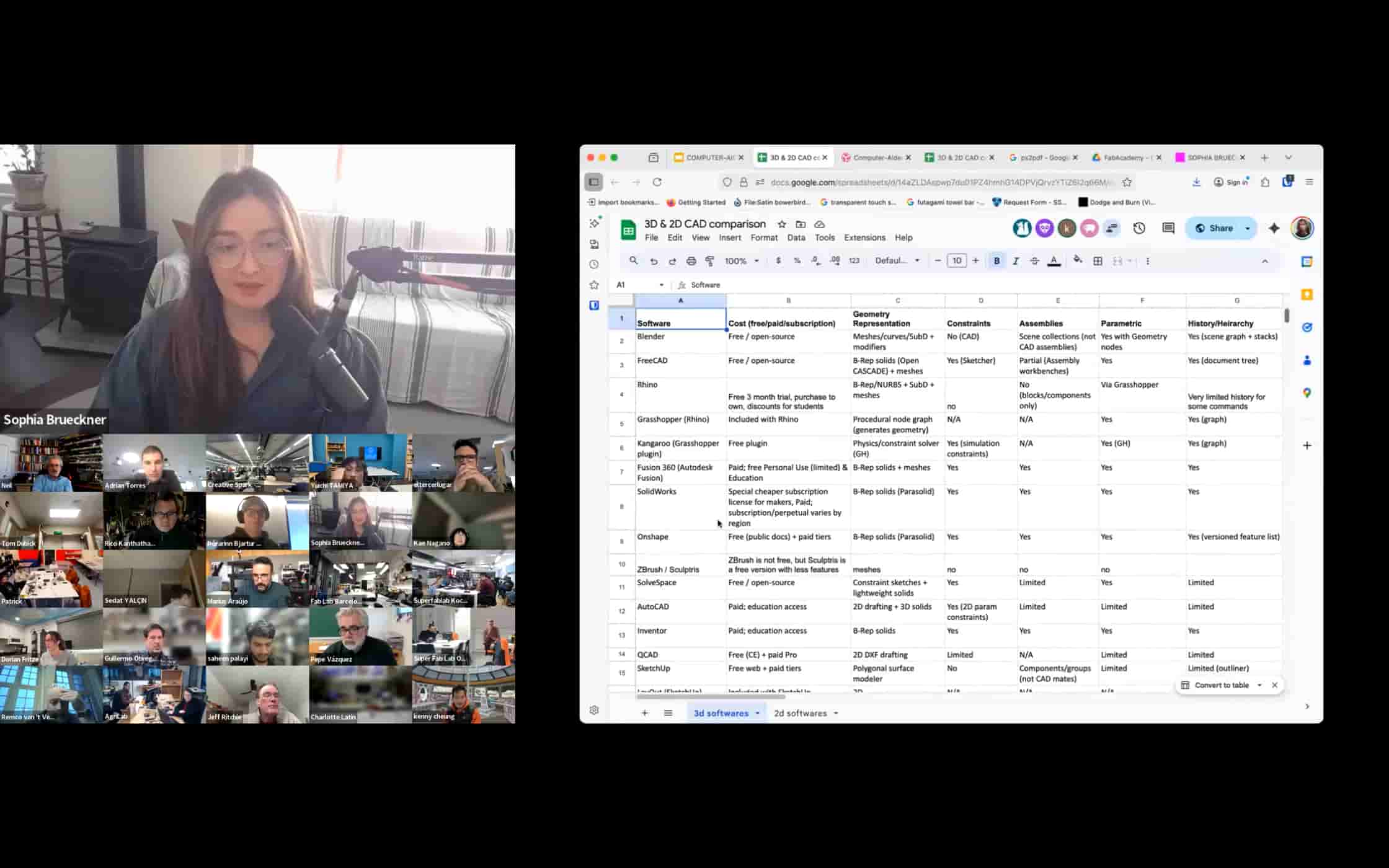Click the Share button
This screenshot has width=1389, height=868.
[x=1214, y=228]
